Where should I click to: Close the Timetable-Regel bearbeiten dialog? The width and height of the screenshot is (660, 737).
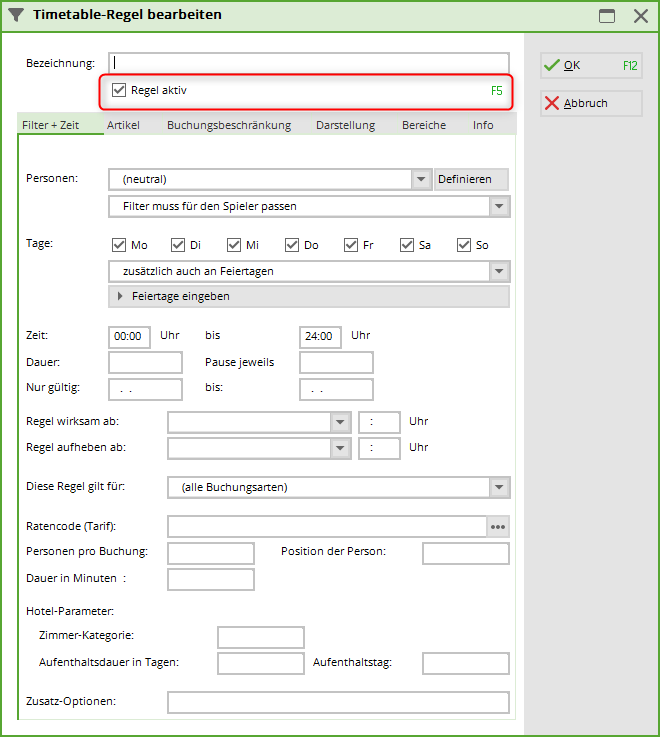coord(640,15)
